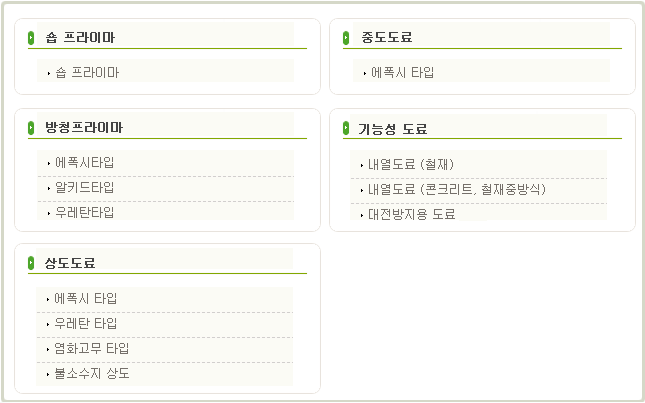
Task: Open 에폭시 타입 under 상도도료
Action: pyautogui.click(x=86, y=299)
